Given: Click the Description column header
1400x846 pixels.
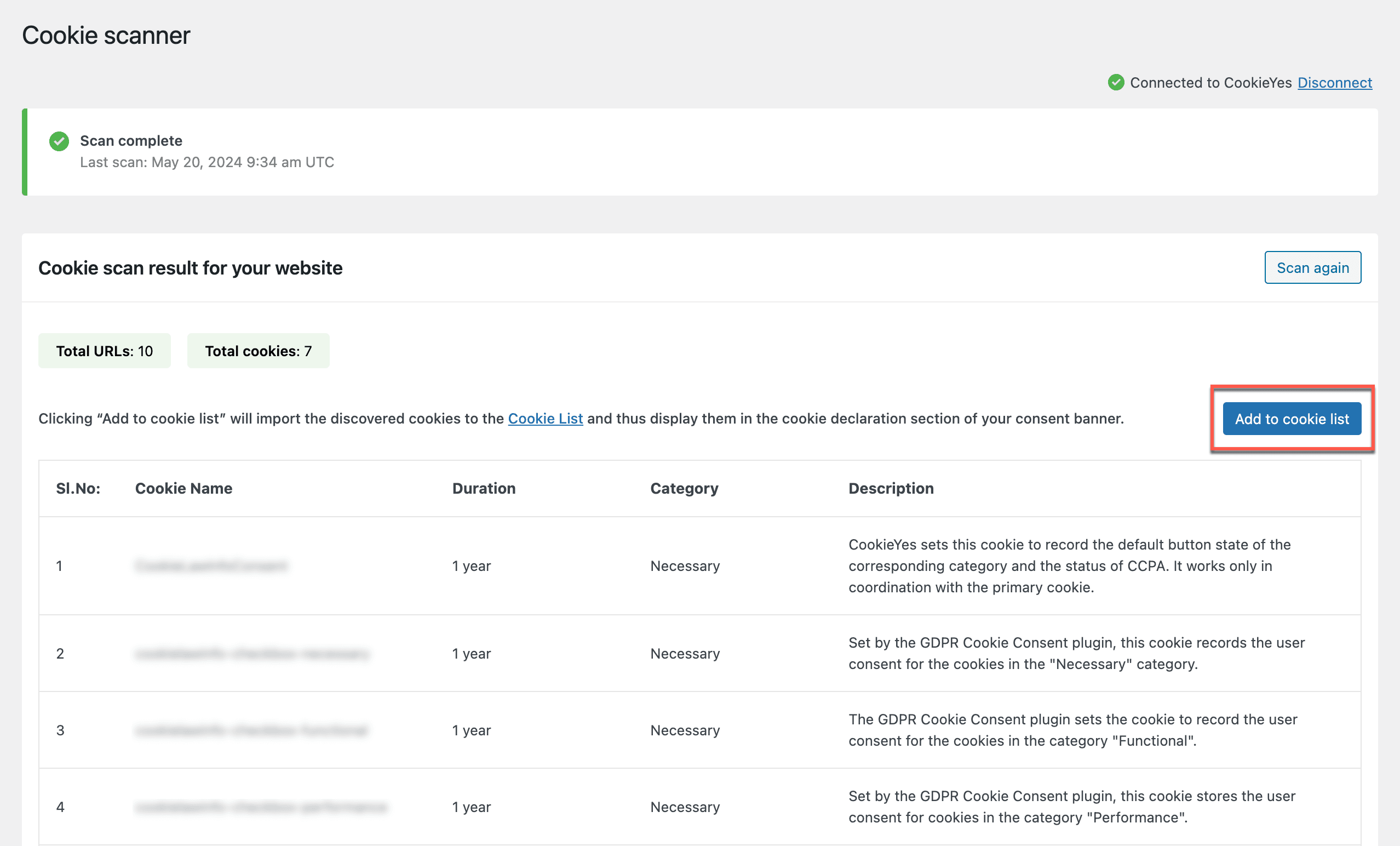Looking at the screenshot, I should click(x=891, y=488).
